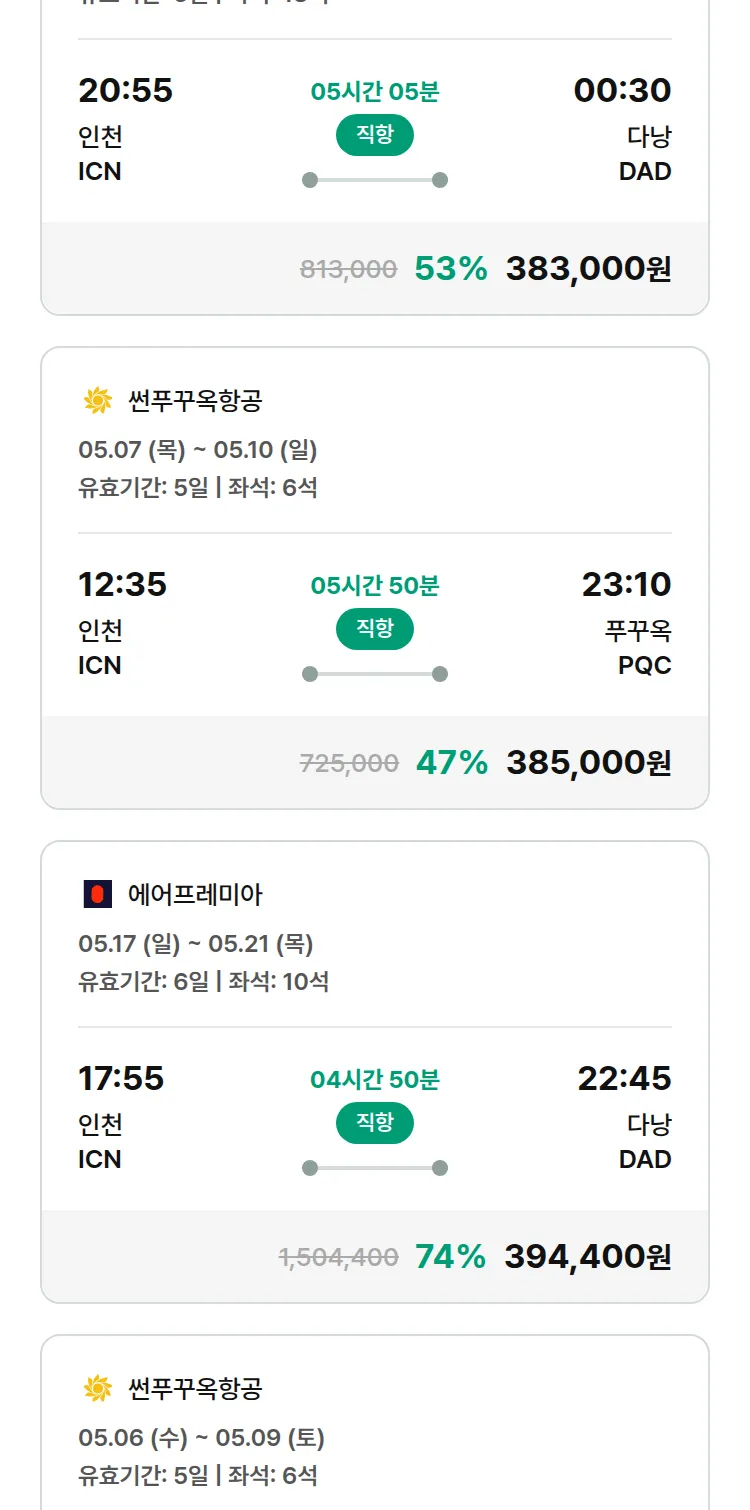The width and height of the screenshot is (750, 1510).
Task: Select the 383,000원 fare to Da Nang
Action: click(588, 268)
